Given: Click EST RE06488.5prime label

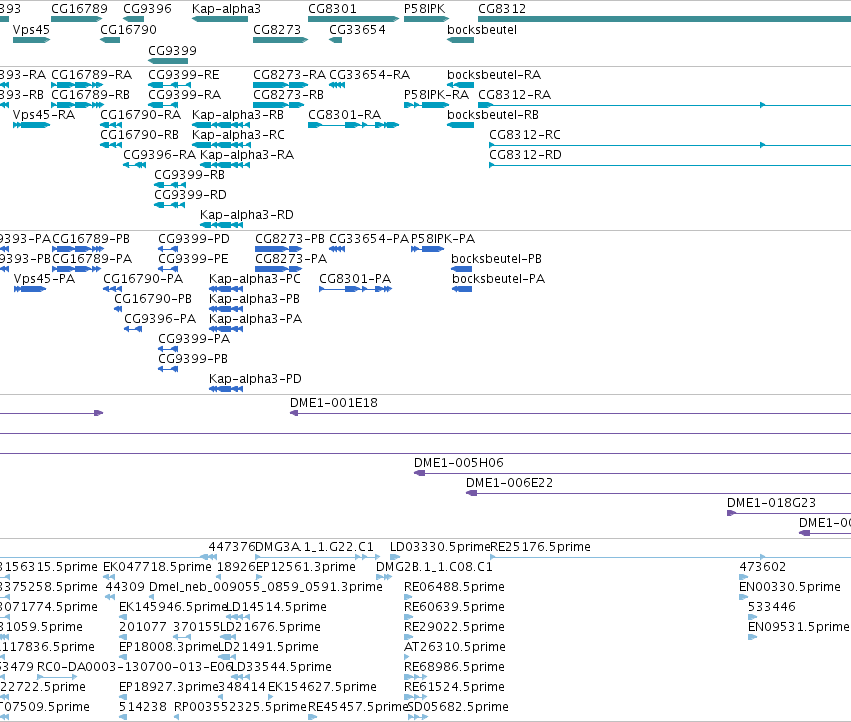Looking at the screenshot, I should (454, 587).
